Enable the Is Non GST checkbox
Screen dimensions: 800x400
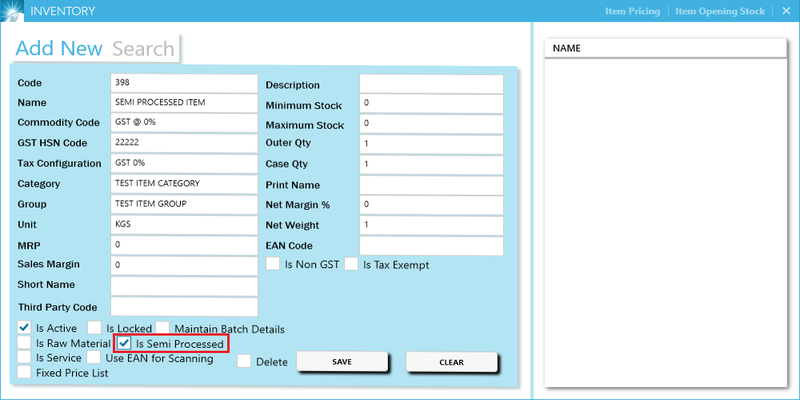tap(273, 264)
